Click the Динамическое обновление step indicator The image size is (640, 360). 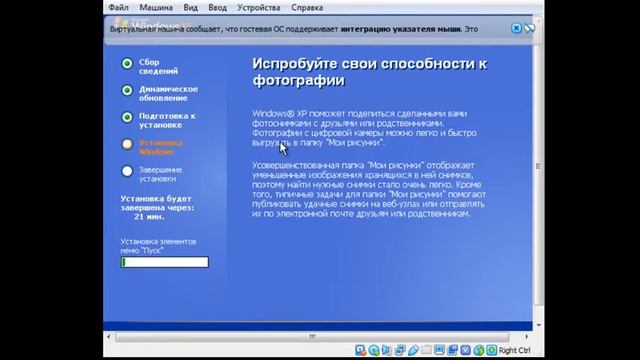tap(127, 90)
